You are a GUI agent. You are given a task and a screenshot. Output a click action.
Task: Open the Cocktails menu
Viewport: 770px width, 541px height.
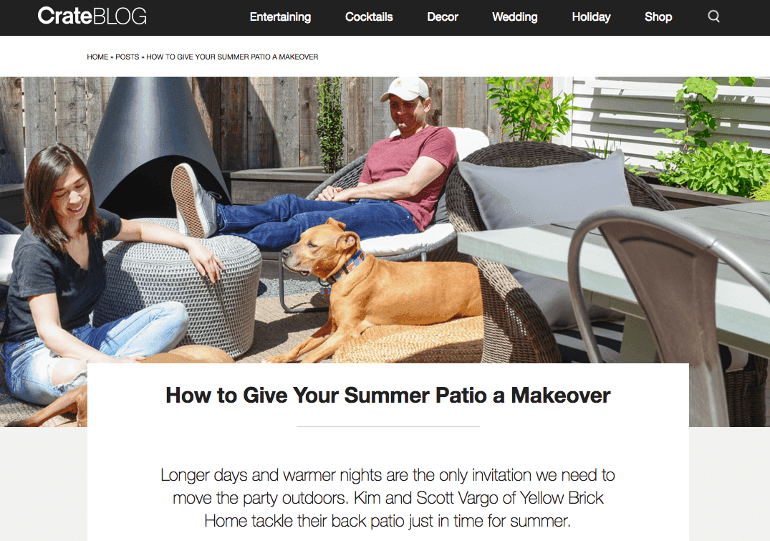pyautogui.click(x=369, y=17)
